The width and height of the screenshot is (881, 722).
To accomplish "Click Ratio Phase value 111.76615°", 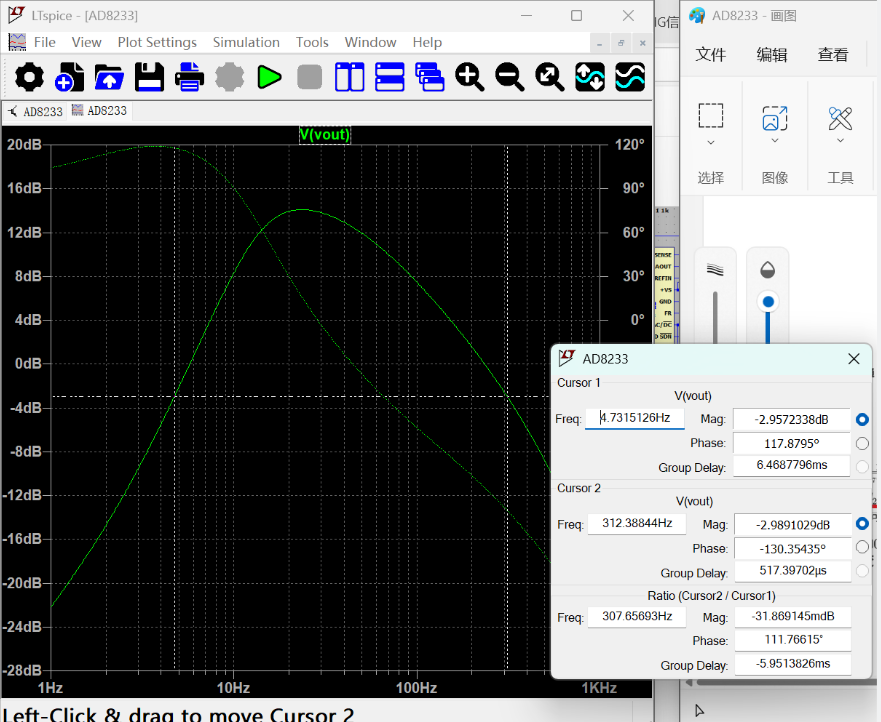I will pyautogui.click(x=792, y=640).
